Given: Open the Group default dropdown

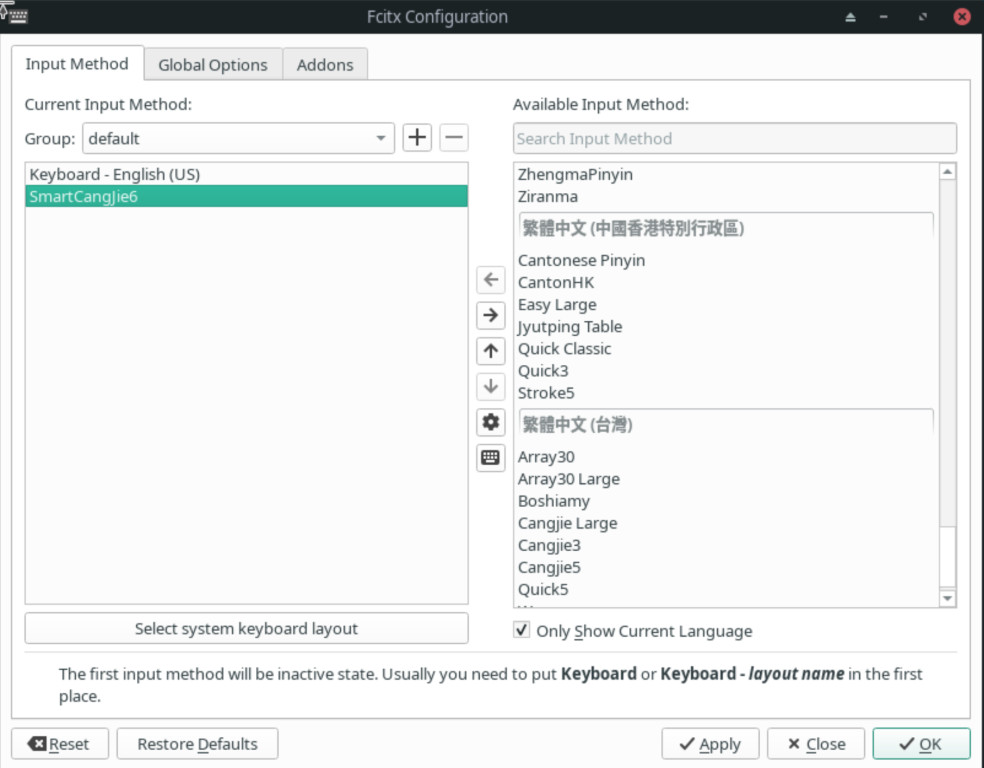Looking at the screenshot, I should click(238, 138).
